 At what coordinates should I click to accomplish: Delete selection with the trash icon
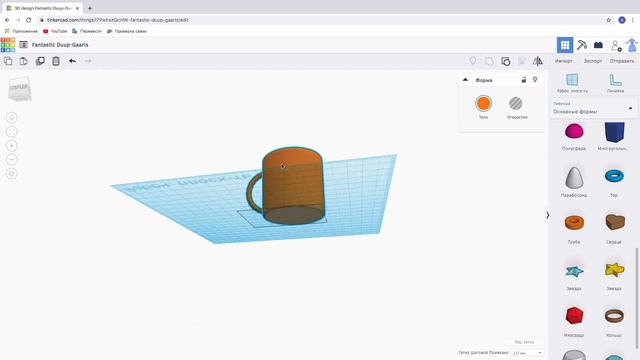tap(56, 61)
